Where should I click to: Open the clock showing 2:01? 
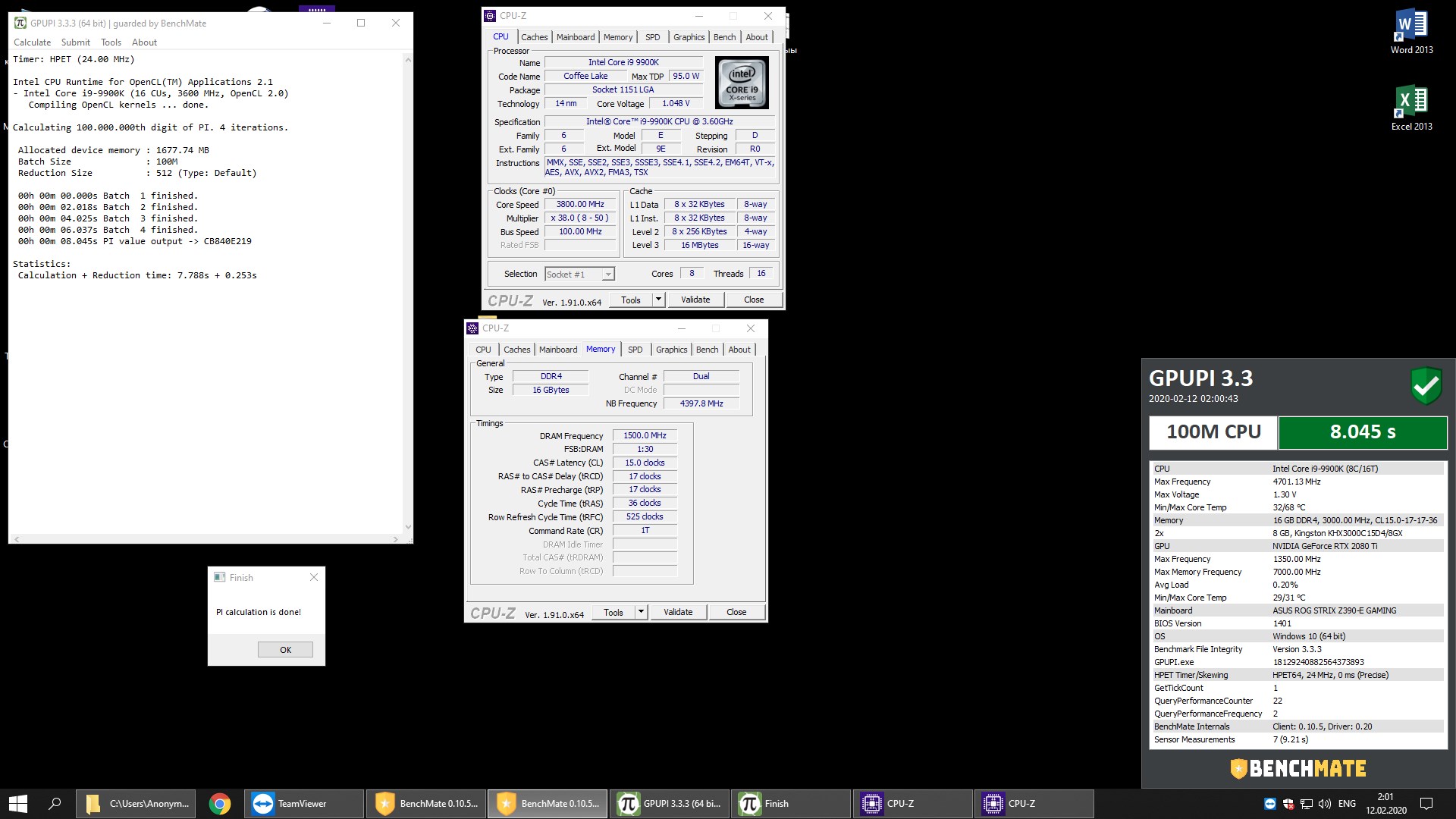(x=1385, y=804)
